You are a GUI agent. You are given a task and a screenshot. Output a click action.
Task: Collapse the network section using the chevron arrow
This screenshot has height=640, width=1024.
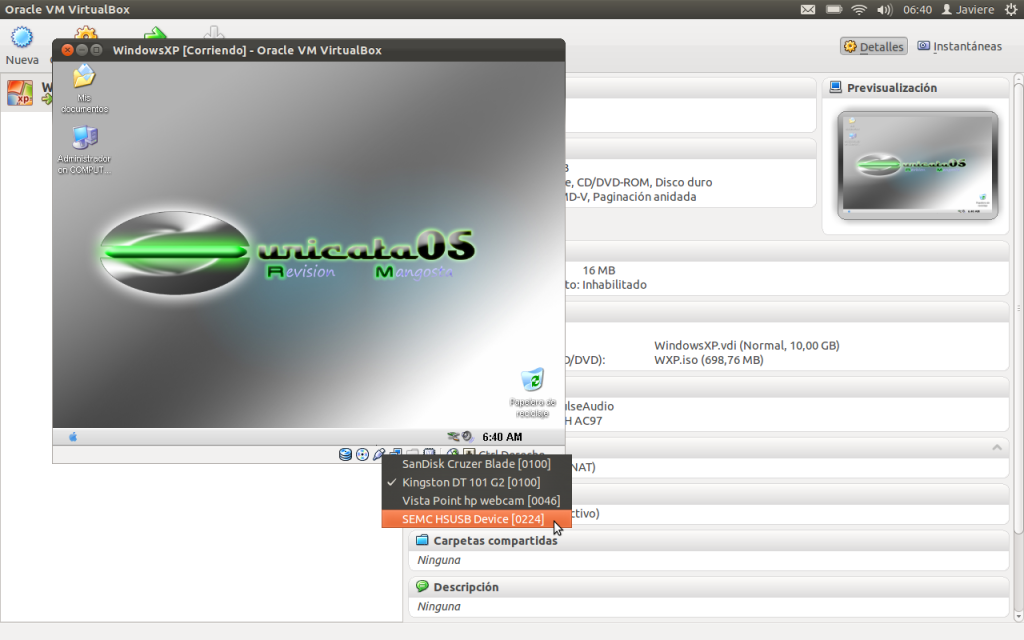click(996, 447)
